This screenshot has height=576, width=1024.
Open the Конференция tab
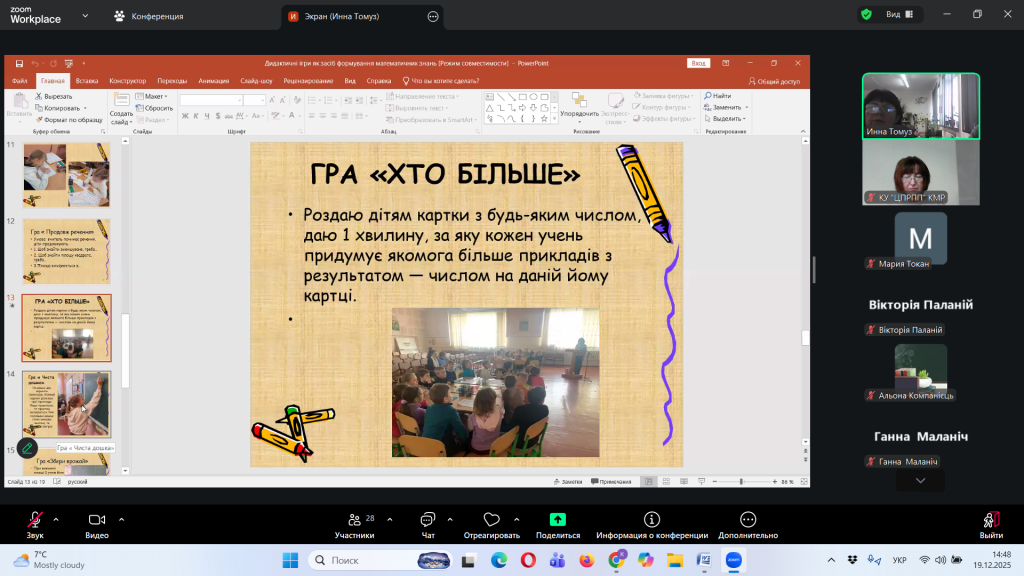pos(154,16)
